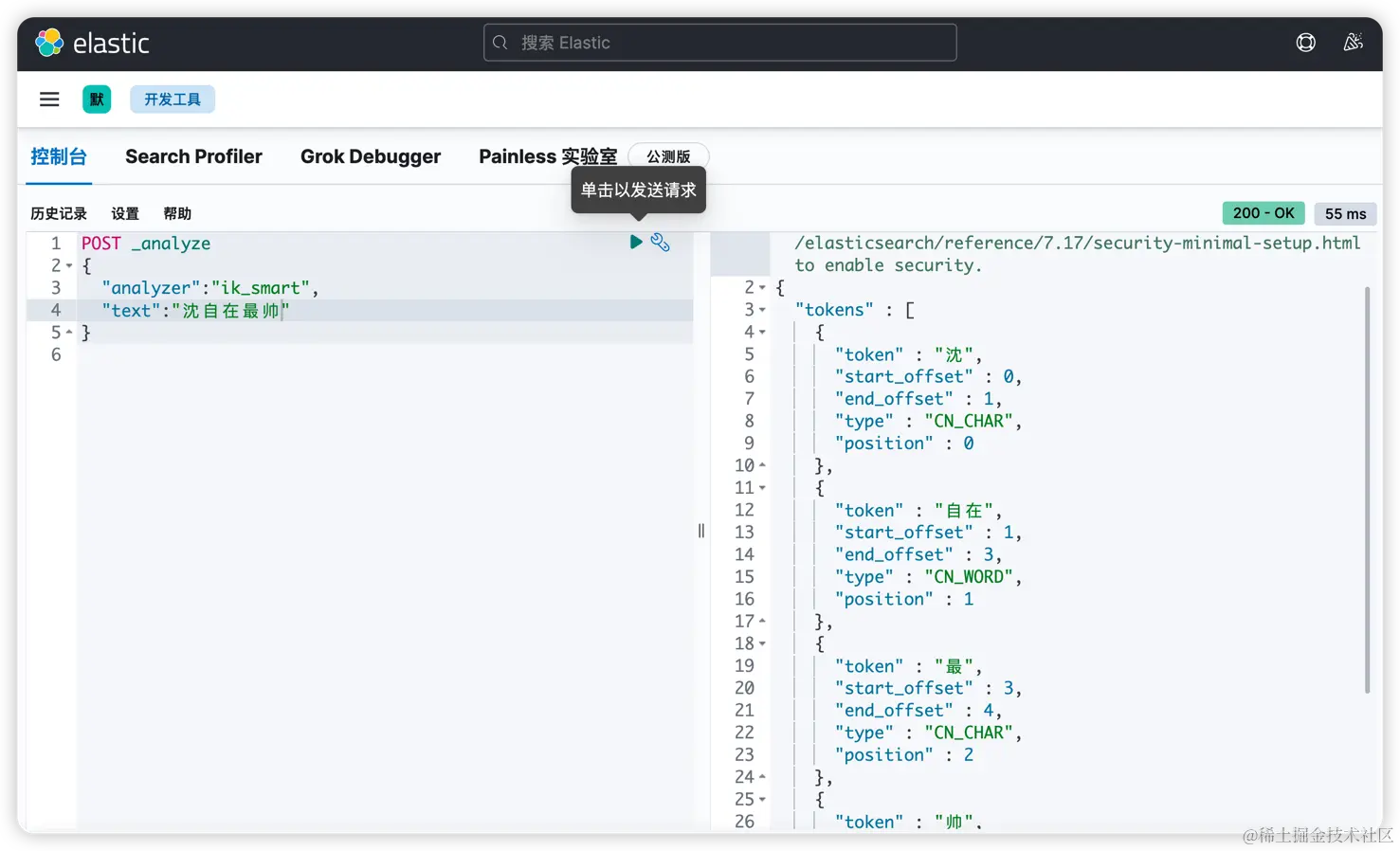Click the "end_offset" : 3 line
Viewport: 1400px width, 851px height.
[x=918, y=554]
